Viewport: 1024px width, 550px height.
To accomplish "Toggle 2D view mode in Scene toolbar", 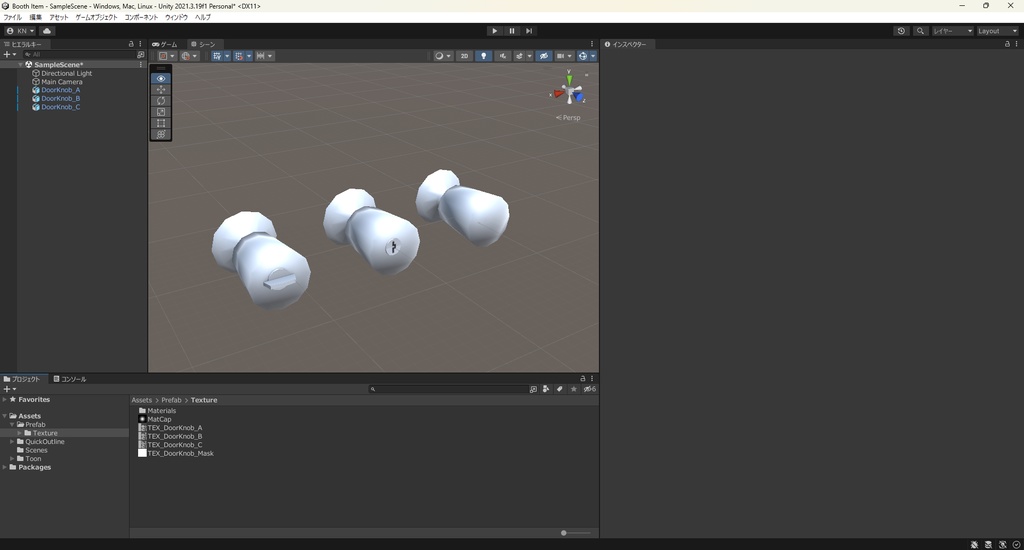I will click(464, 56).
